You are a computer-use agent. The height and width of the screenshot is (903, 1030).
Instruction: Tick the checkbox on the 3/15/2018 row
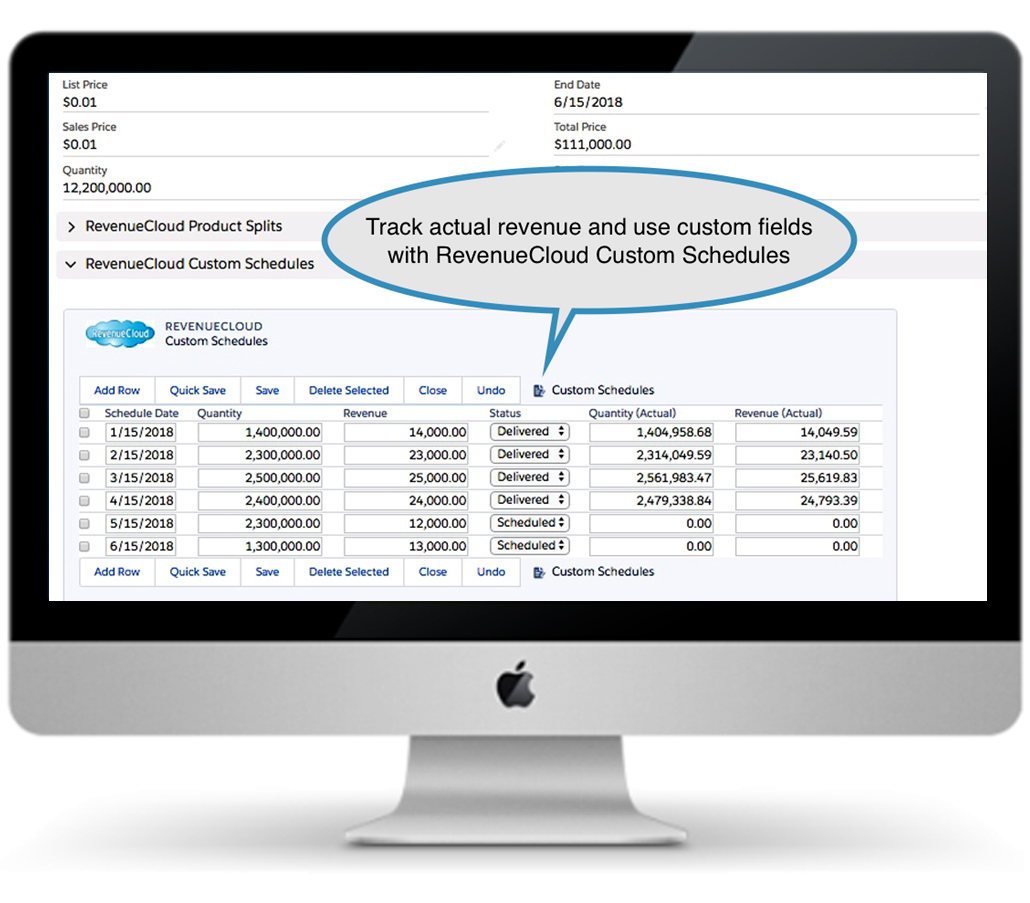(x=84, y=478)
